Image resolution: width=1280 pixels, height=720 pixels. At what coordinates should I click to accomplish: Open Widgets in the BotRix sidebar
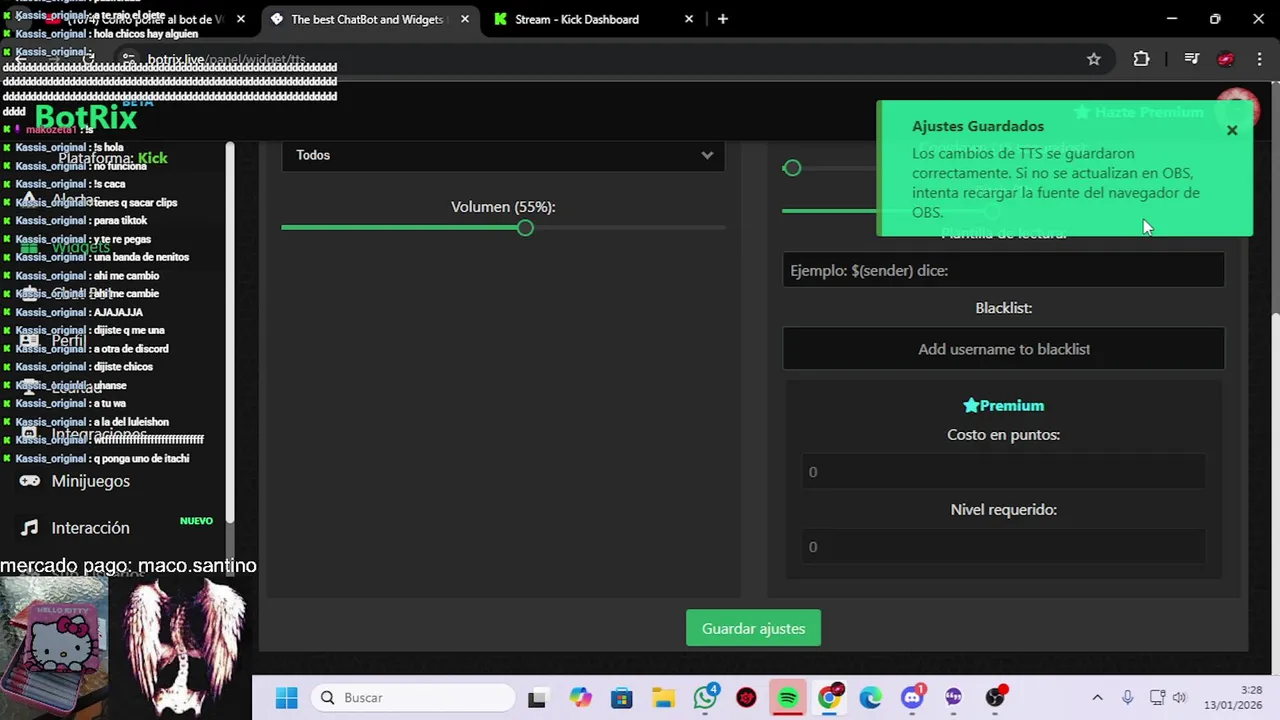pyautogui.click(x=80, y=247)
